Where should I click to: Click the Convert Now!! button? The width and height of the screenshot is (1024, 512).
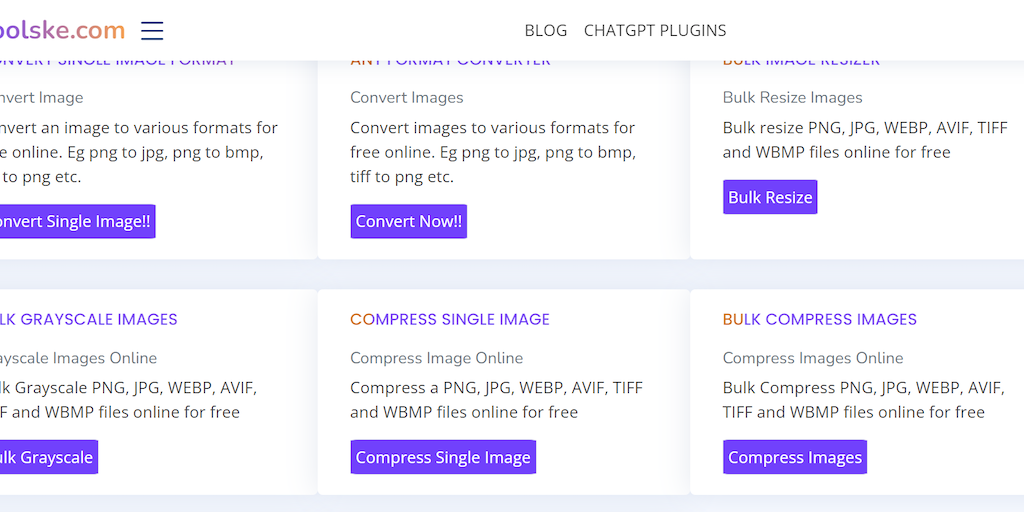click(x=408, y=221)
